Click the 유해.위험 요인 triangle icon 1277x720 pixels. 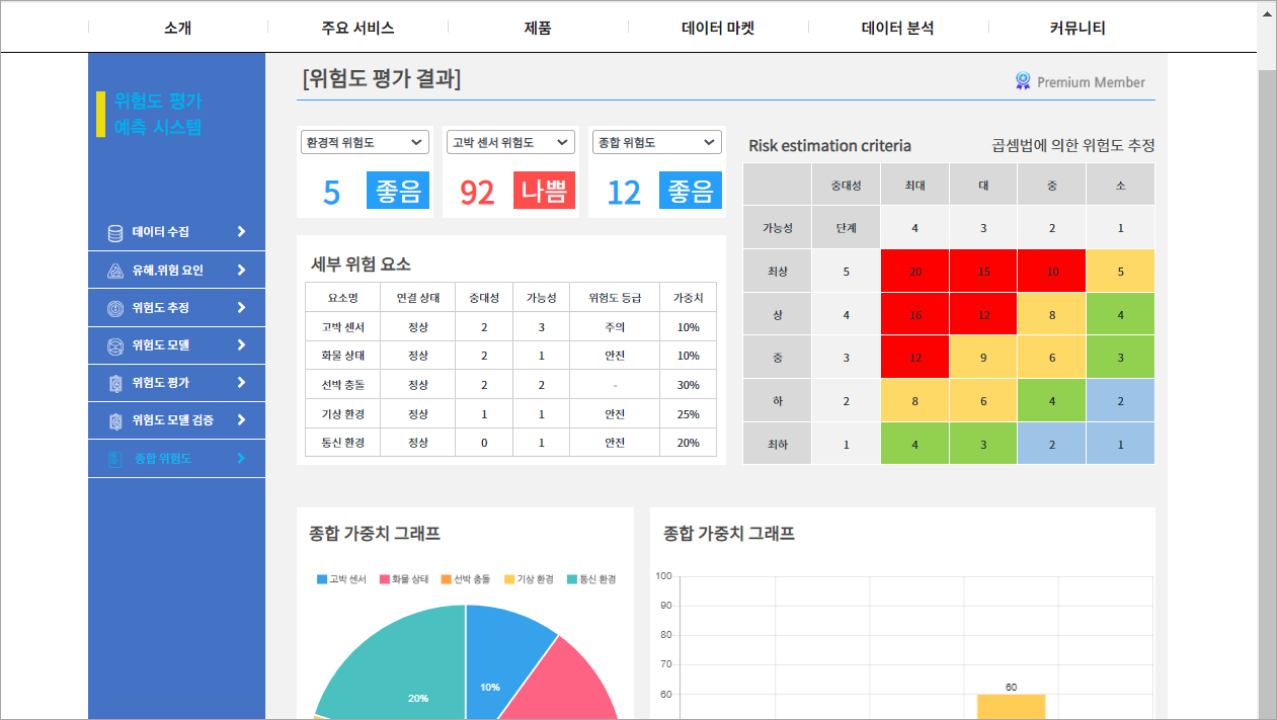115,271
